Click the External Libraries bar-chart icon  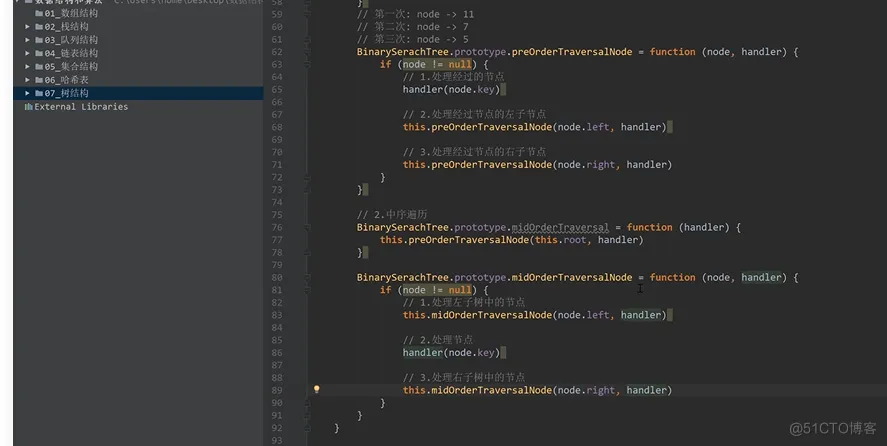coord(28,106)
